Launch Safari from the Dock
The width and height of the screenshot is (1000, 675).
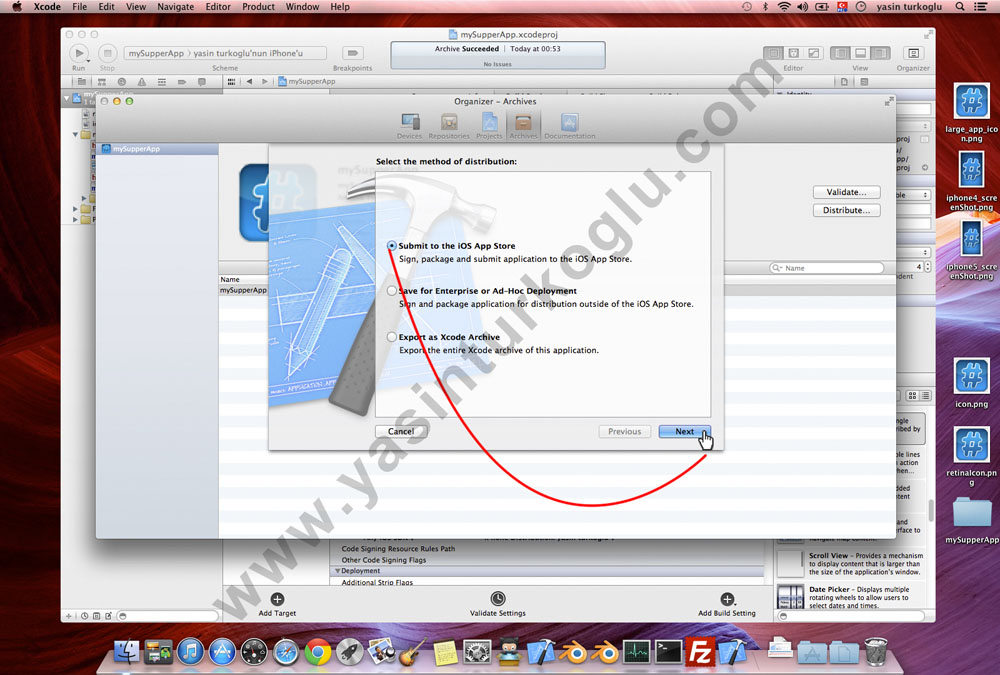coord(286,652)
